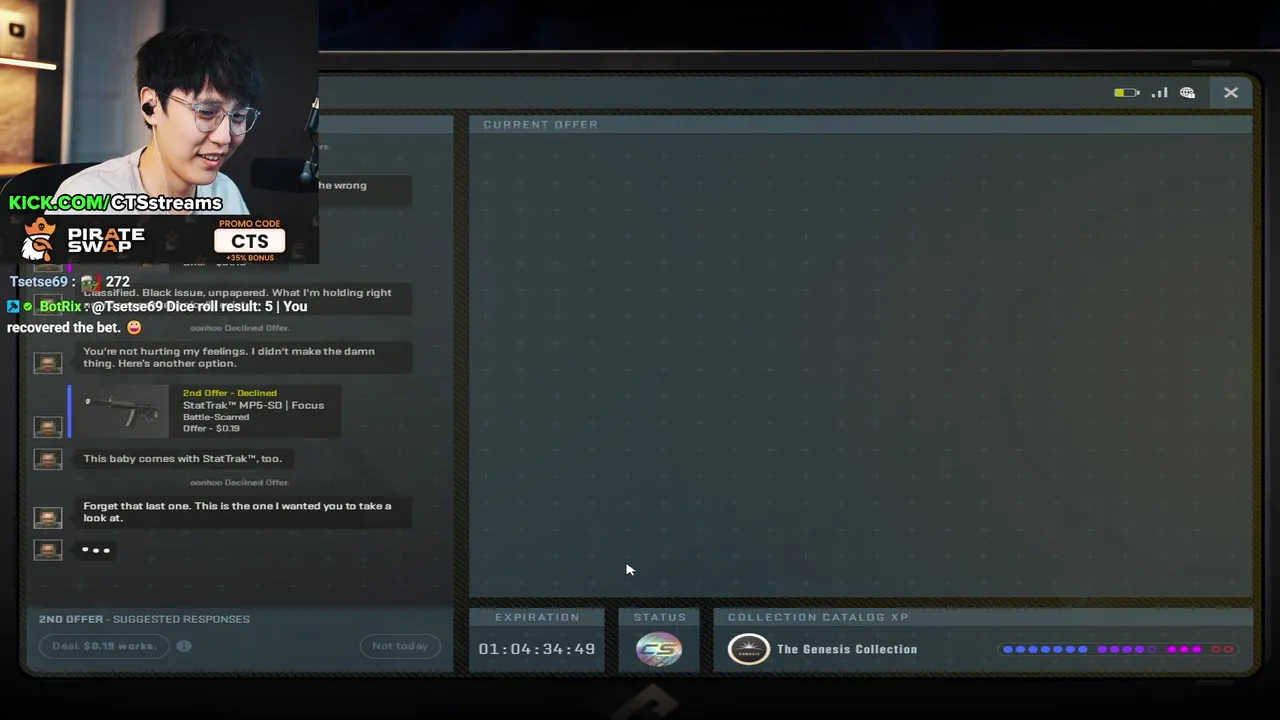Click 'The Genesis Collection' label

pos(847,649)
